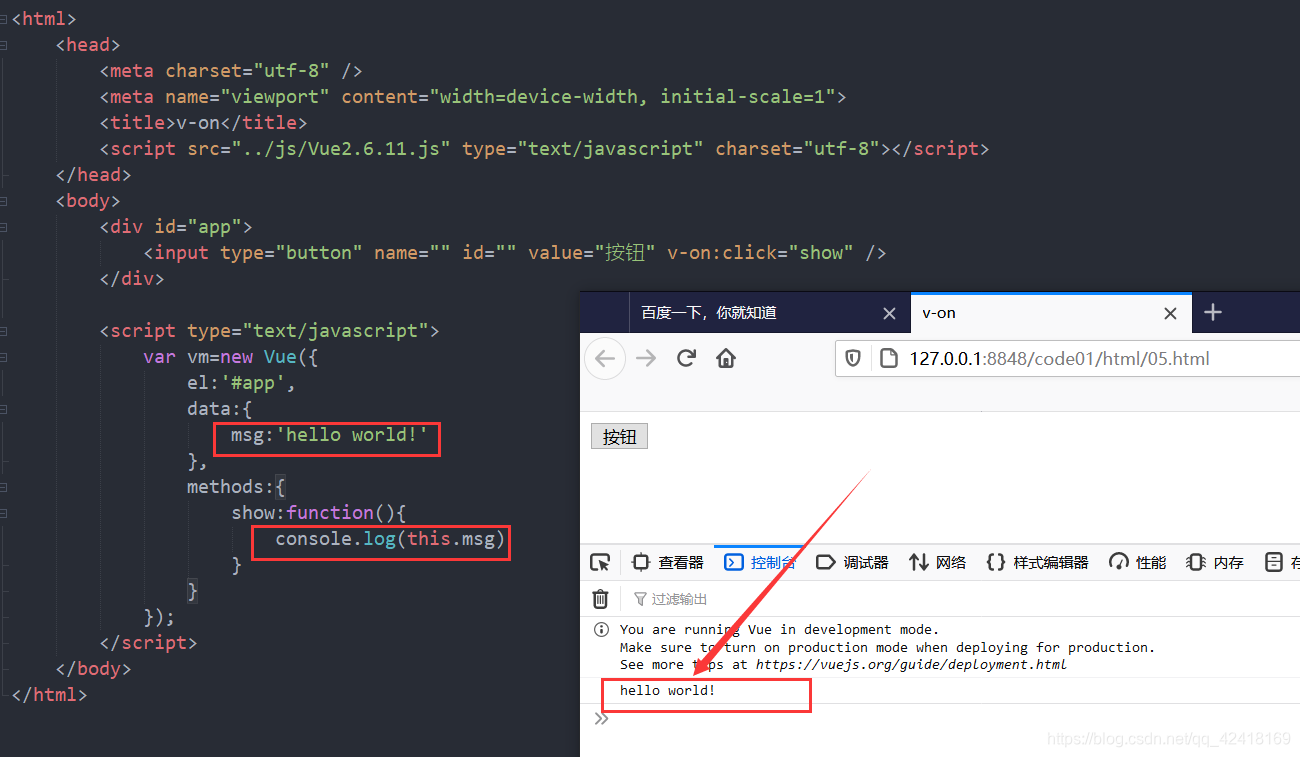Click the console.log(this.msg) code line
Screen dimensions: 1300x757
click(x=391, y=539)
